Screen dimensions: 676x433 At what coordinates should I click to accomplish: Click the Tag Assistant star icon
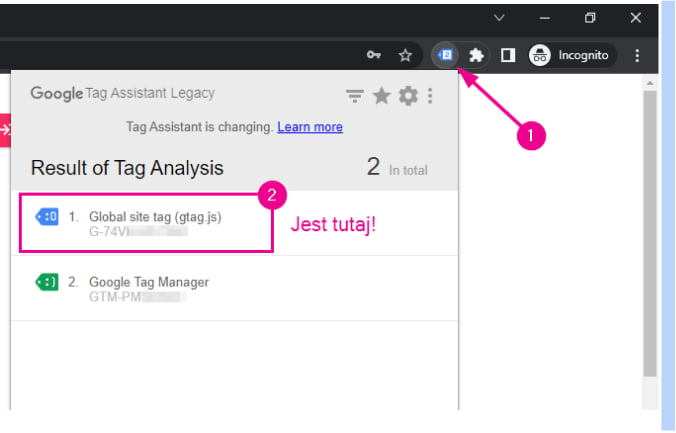pos(382,96)
